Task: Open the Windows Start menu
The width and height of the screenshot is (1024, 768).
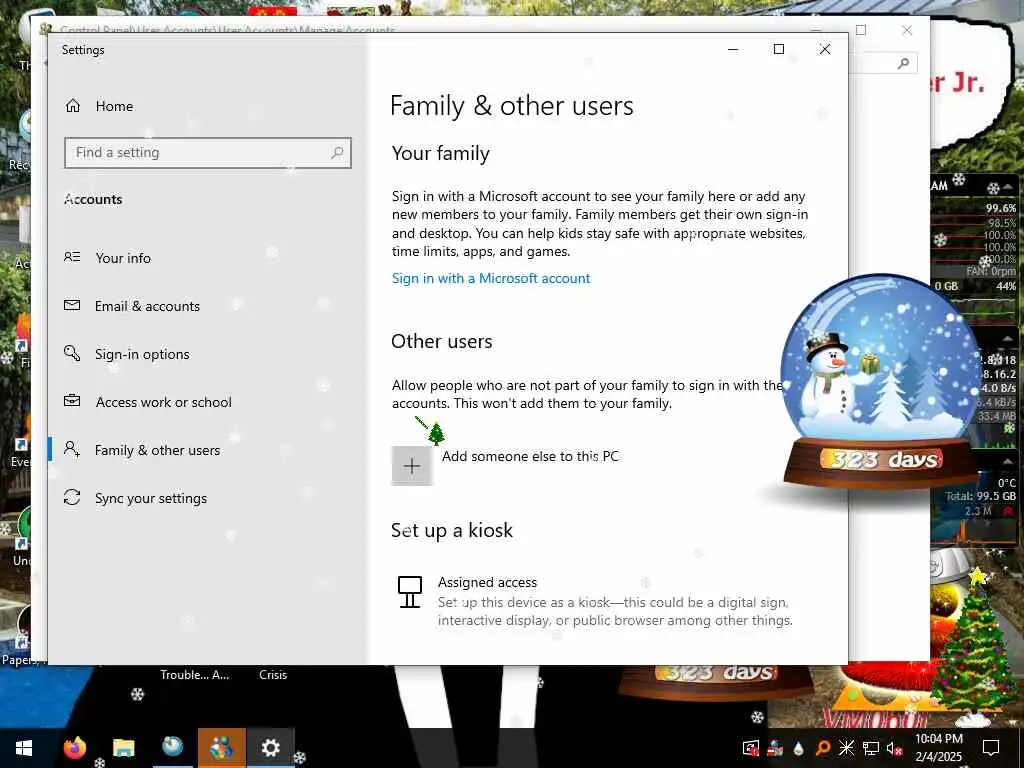Action: point(24,748)
